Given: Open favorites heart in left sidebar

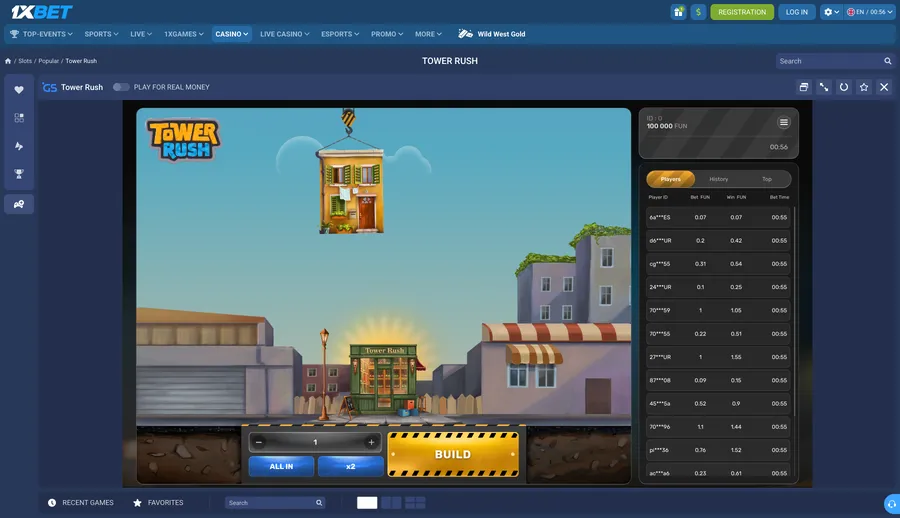Looking at the screenshot, I should pyautogui.click(x=19, y=90).
